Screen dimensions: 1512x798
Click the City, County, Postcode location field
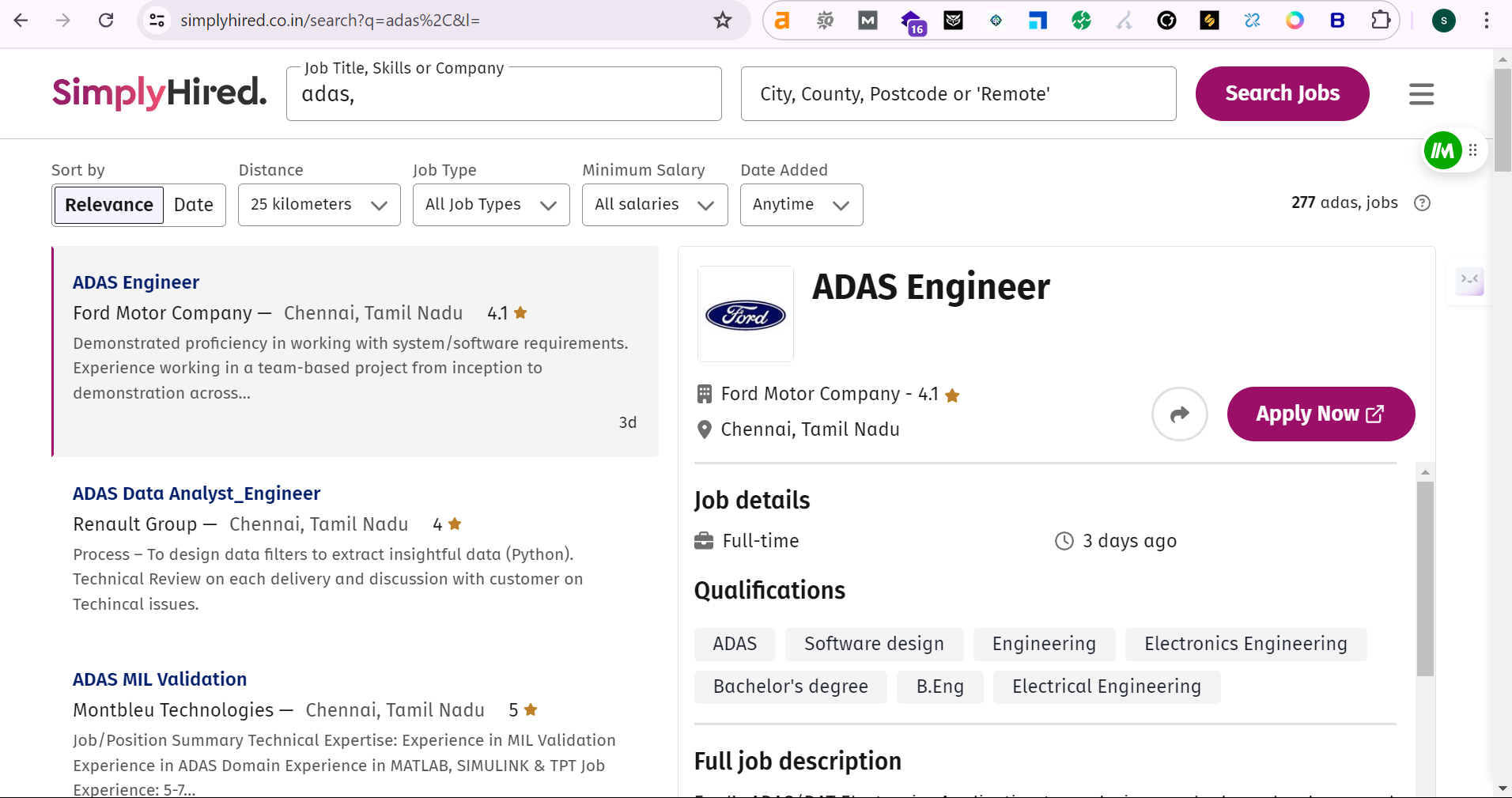click(958, 93)
